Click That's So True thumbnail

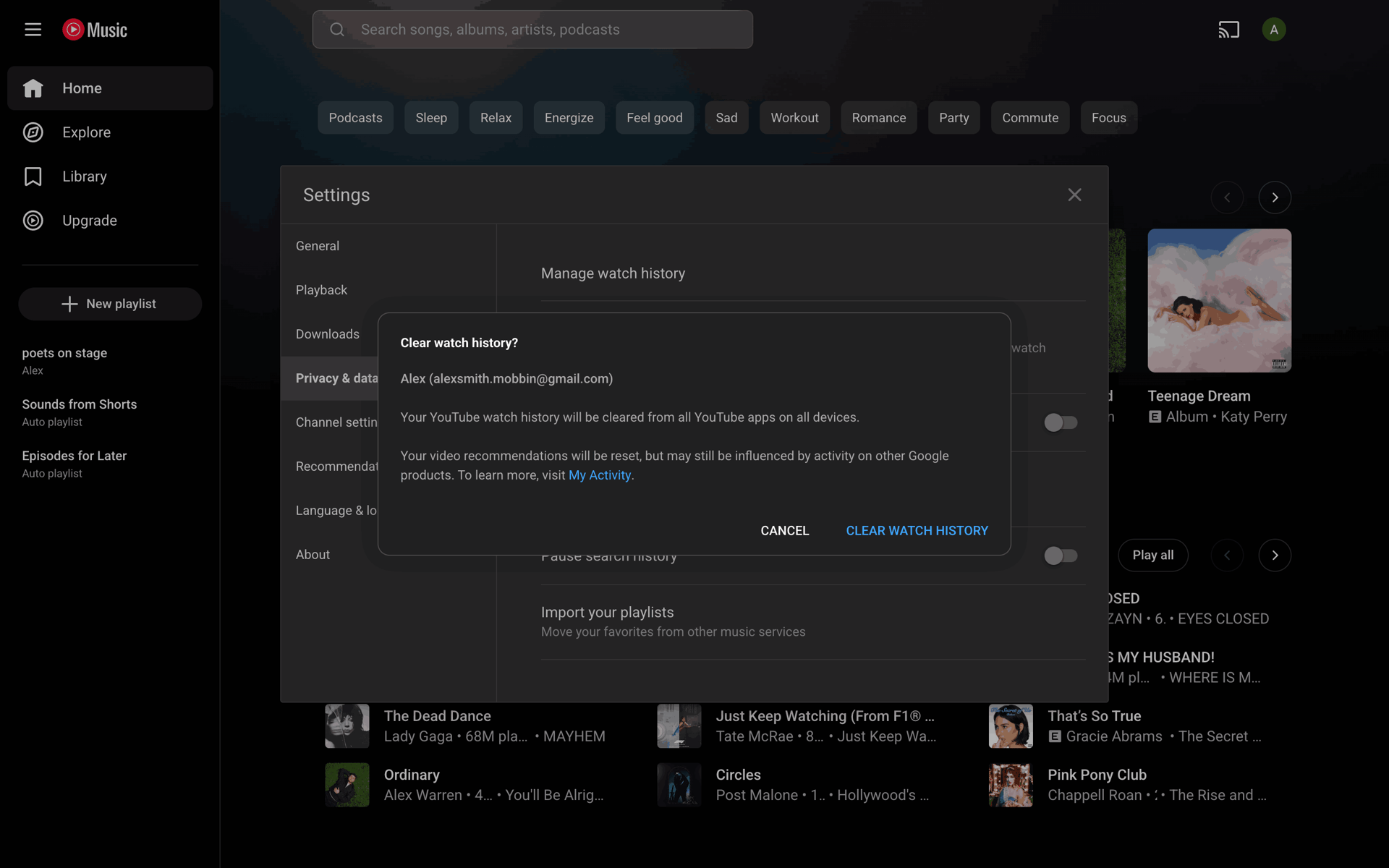click(1011, 726)
